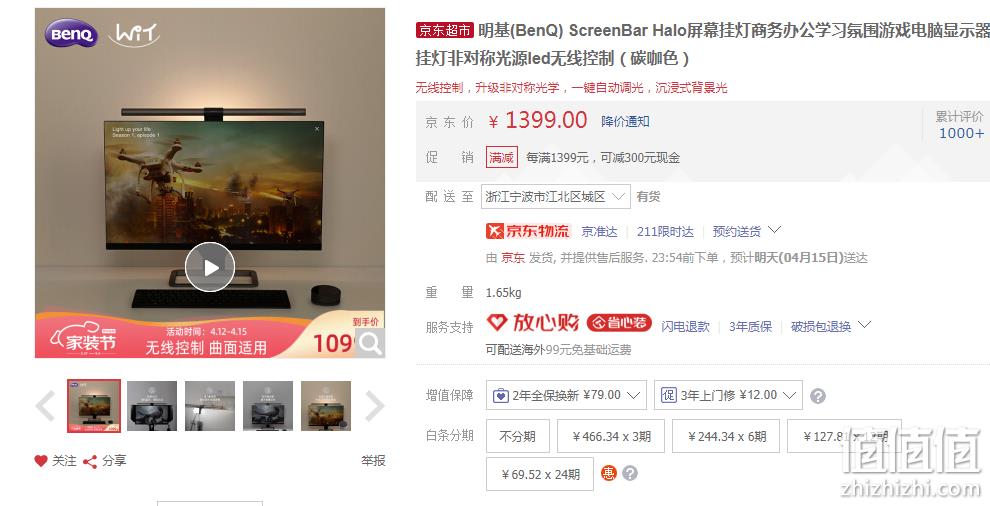Open the 浙江宁波市江北区城区 delivery address dropdown
The height and width of the screenshot is (506, 990).
pyautogui.click(x=556, y=196)
